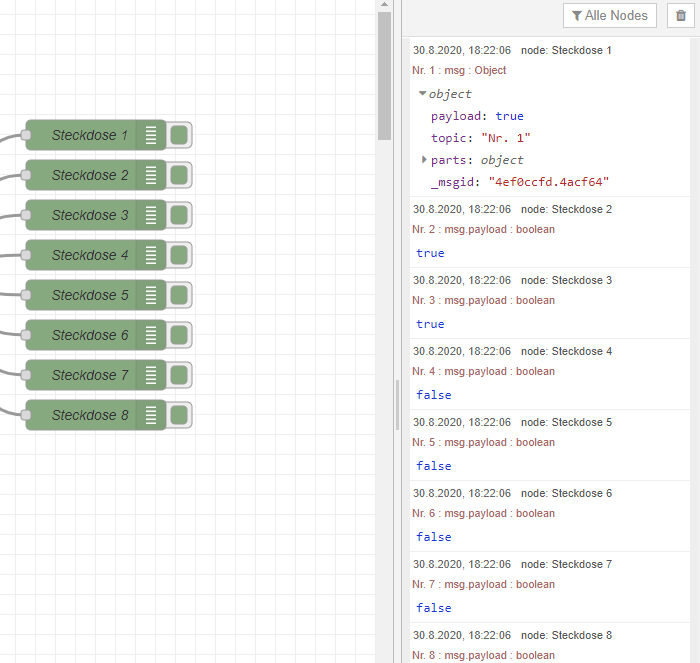Select the Steckdose 1 node label

[90, 135]
